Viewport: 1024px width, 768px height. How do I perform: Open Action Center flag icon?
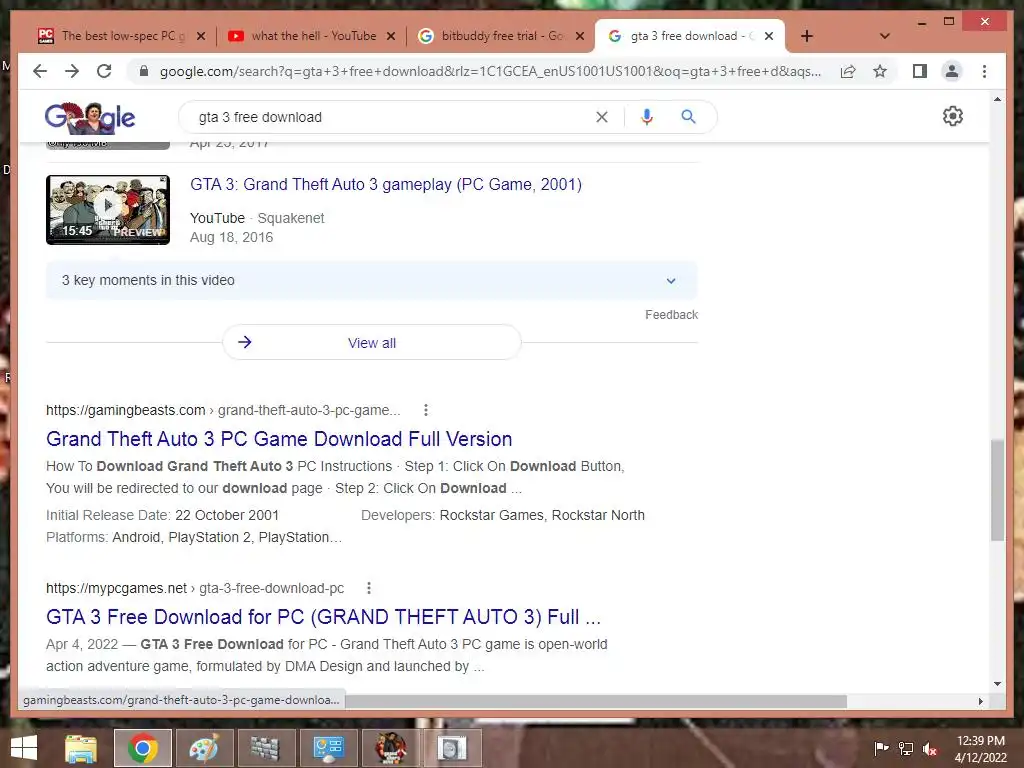tap(881, 749)
